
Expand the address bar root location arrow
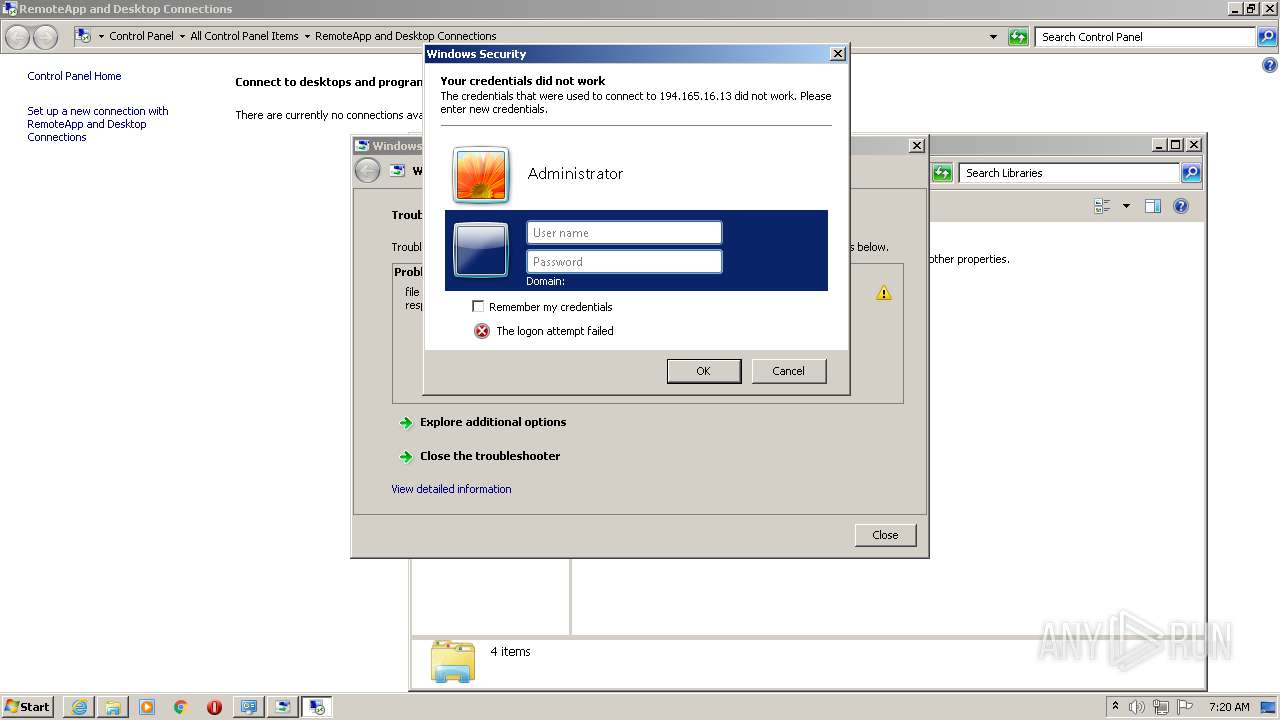[101, 36]
